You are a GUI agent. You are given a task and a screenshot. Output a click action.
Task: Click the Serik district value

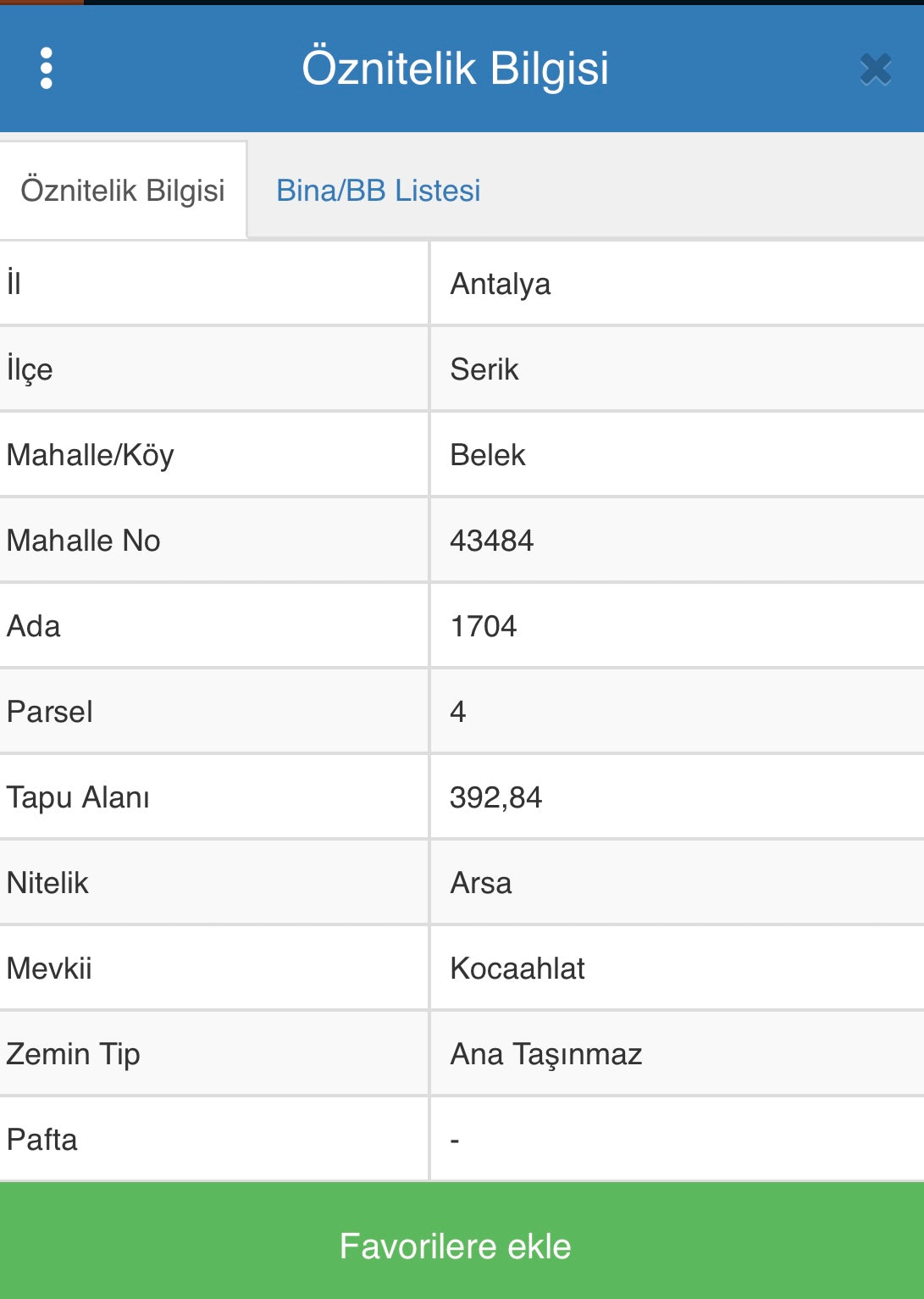[484, 369]
